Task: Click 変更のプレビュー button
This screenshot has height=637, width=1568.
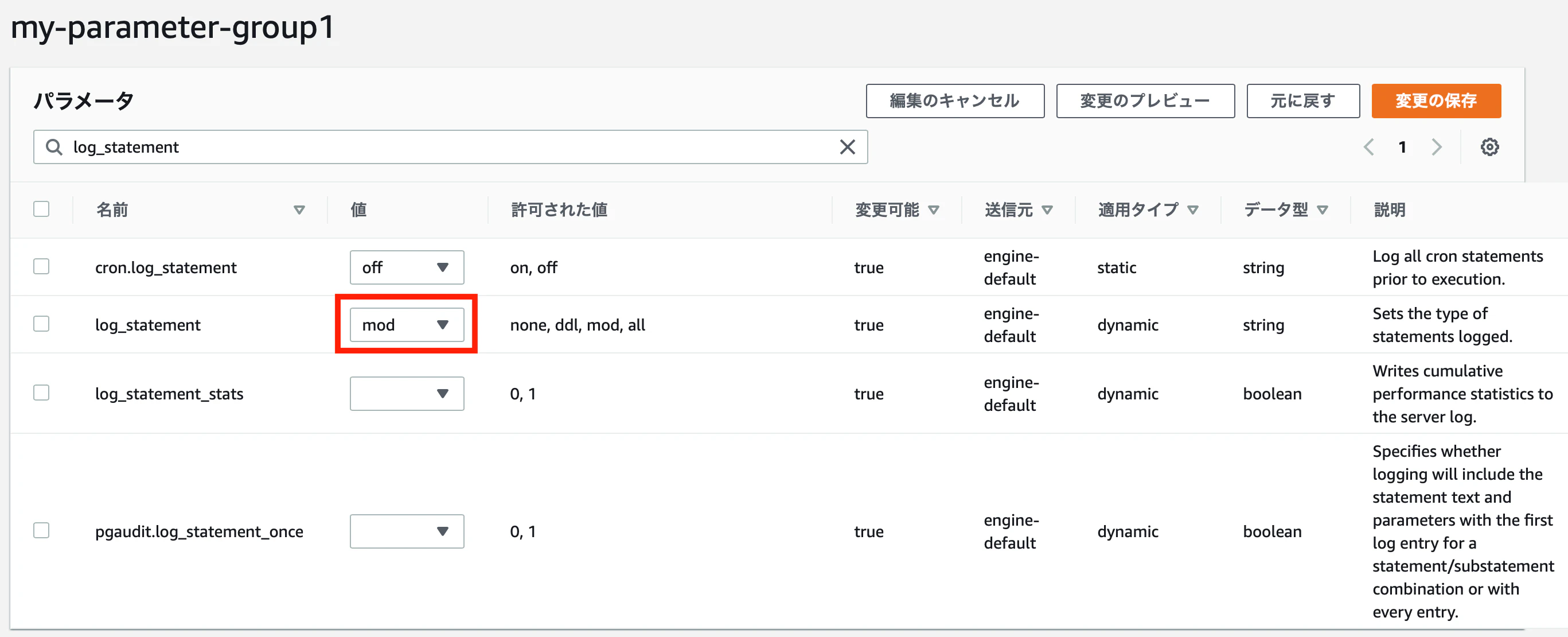Action: (1145, 100)
